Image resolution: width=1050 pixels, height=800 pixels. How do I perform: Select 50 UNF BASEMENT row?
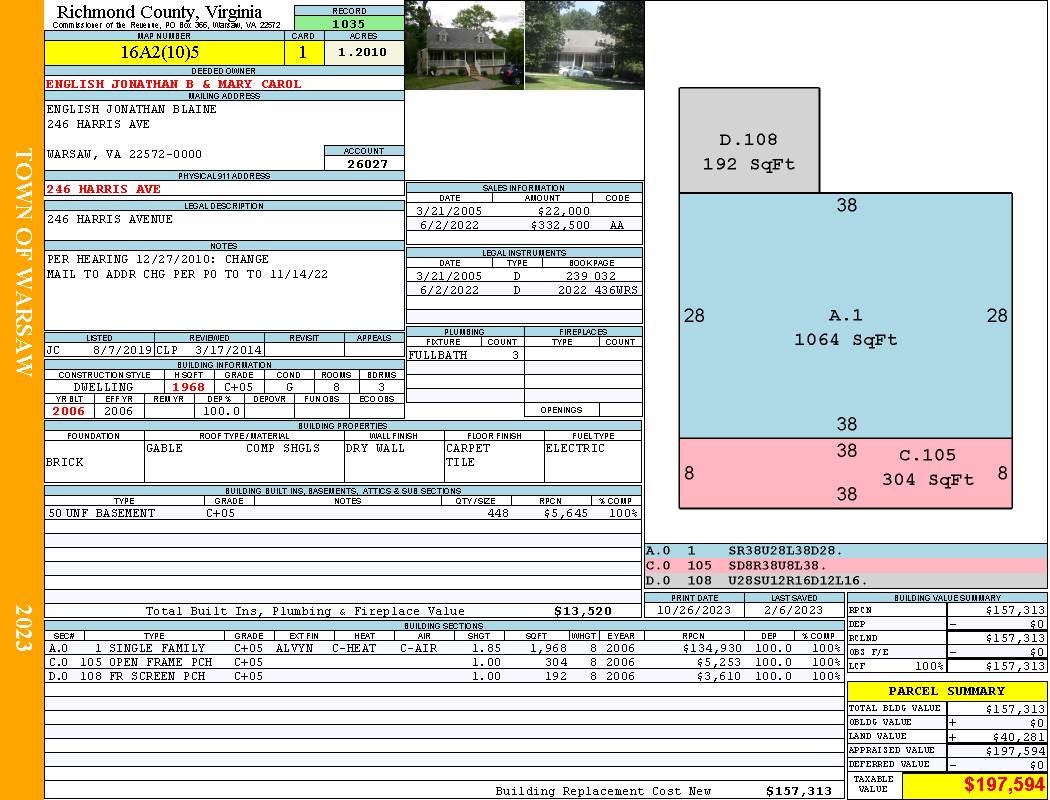(x=343, y=513)
